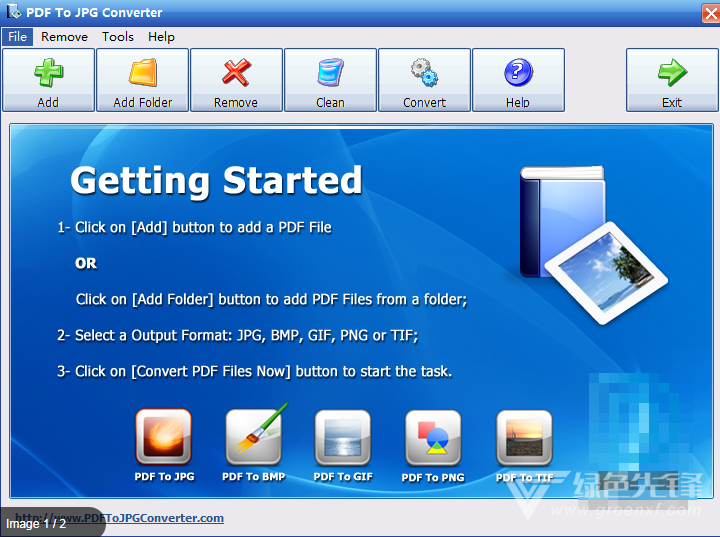This screenshot has width=720, height=537.
Task: Close the PDF To JPG Converter window
Action: 711,13
